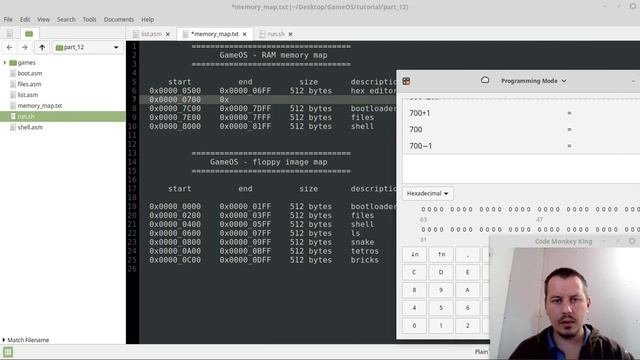
Task: Open the Programming Mode dropdown
Action: pyautogui.click(x=533, y=81)
